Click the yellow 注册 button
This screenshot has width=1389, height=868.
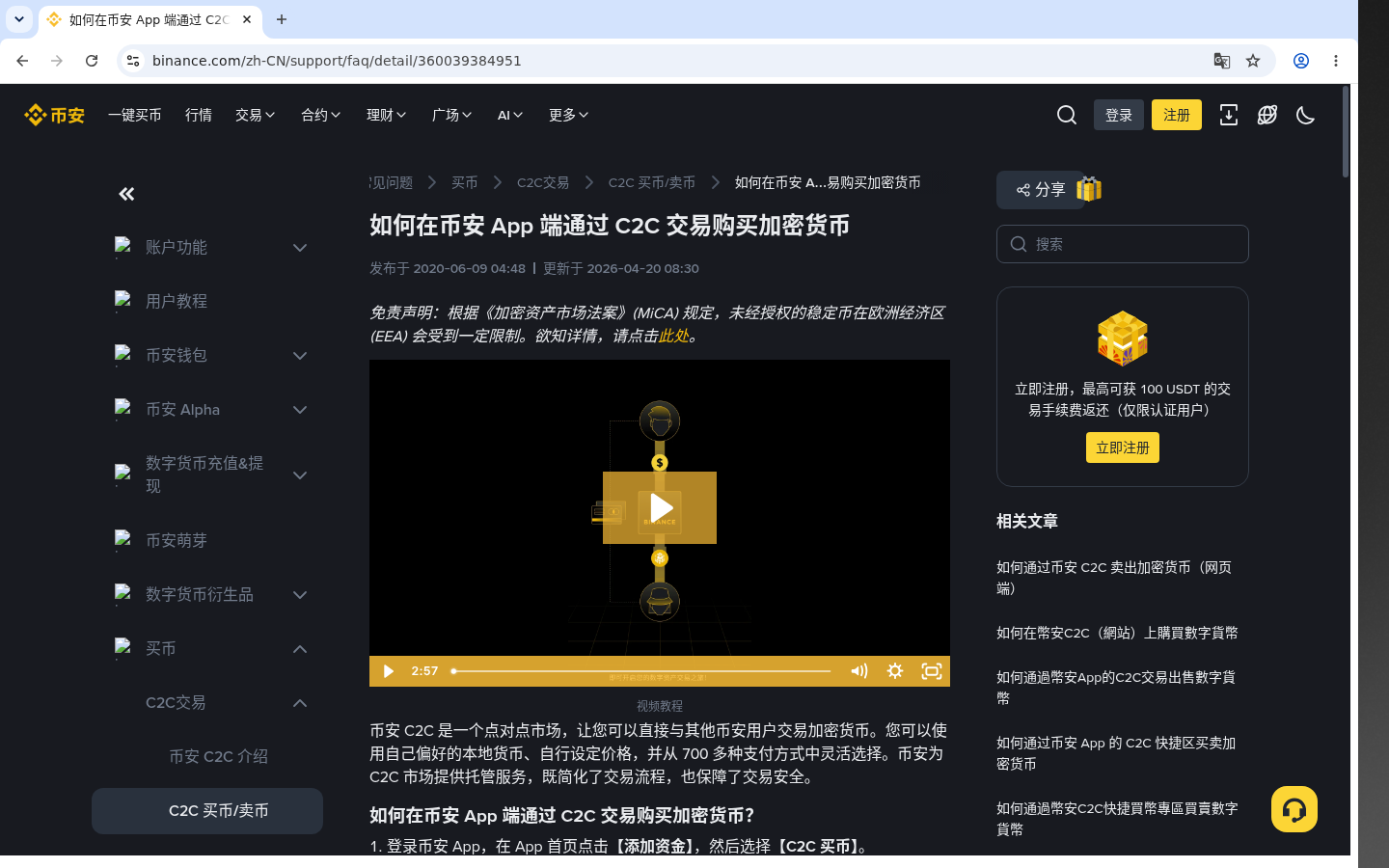point(1177,115)
